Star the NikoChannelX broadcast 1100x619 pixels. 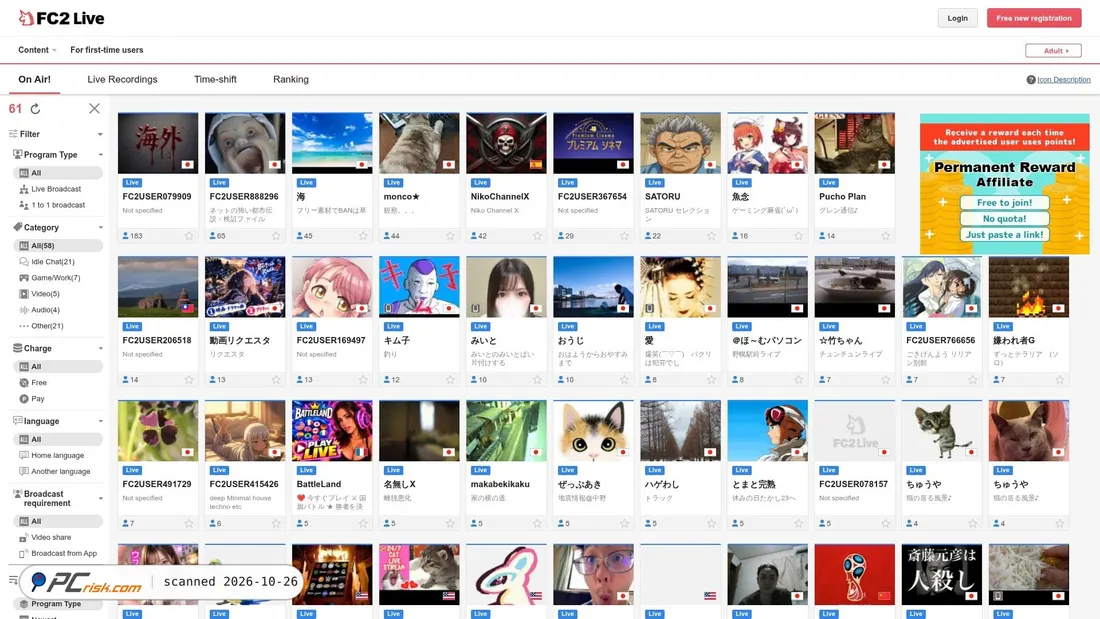[x=537, y=236]
